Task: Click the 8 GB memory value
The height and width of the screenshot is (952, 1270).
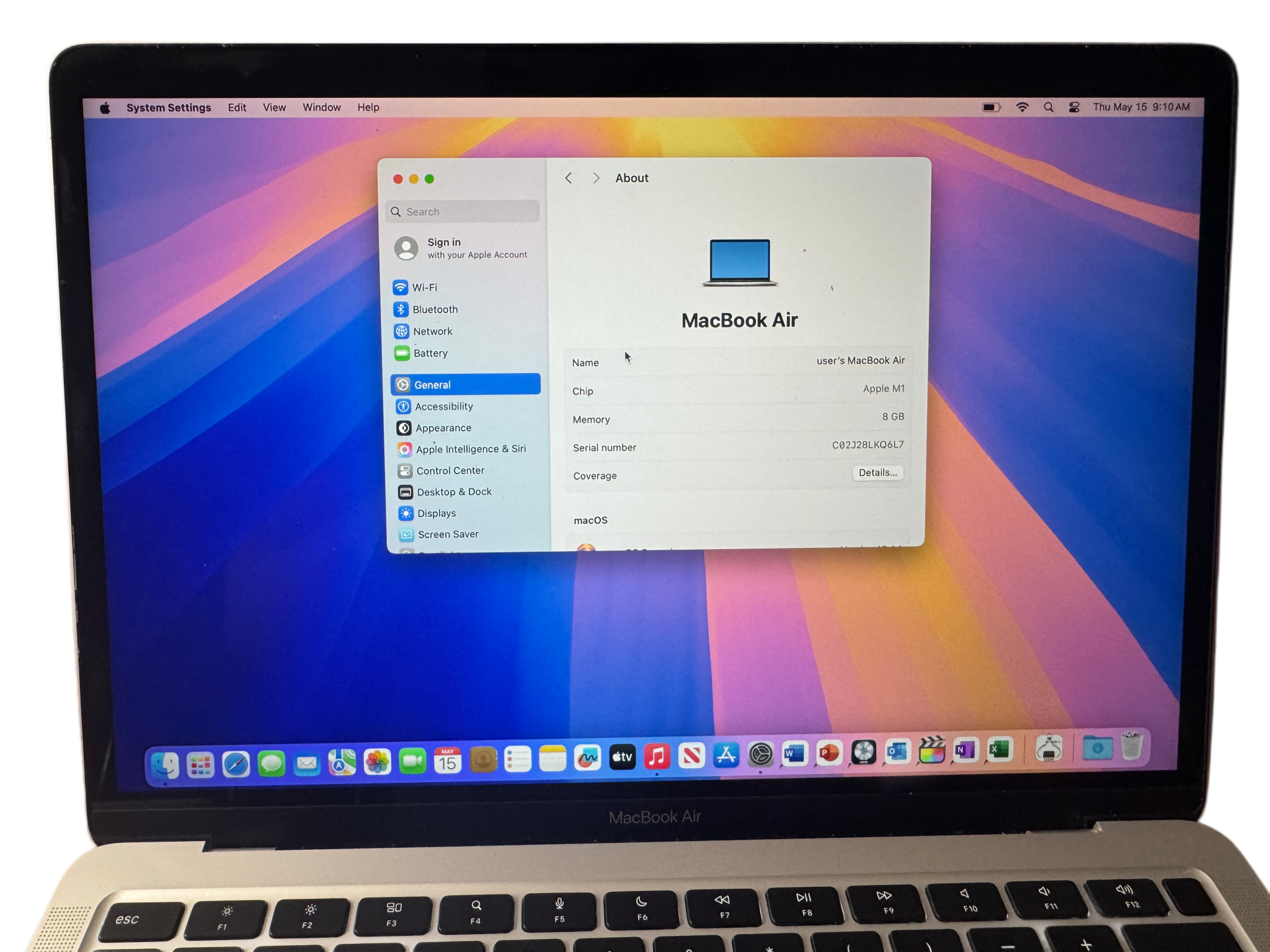Action: tap(893, 416)
